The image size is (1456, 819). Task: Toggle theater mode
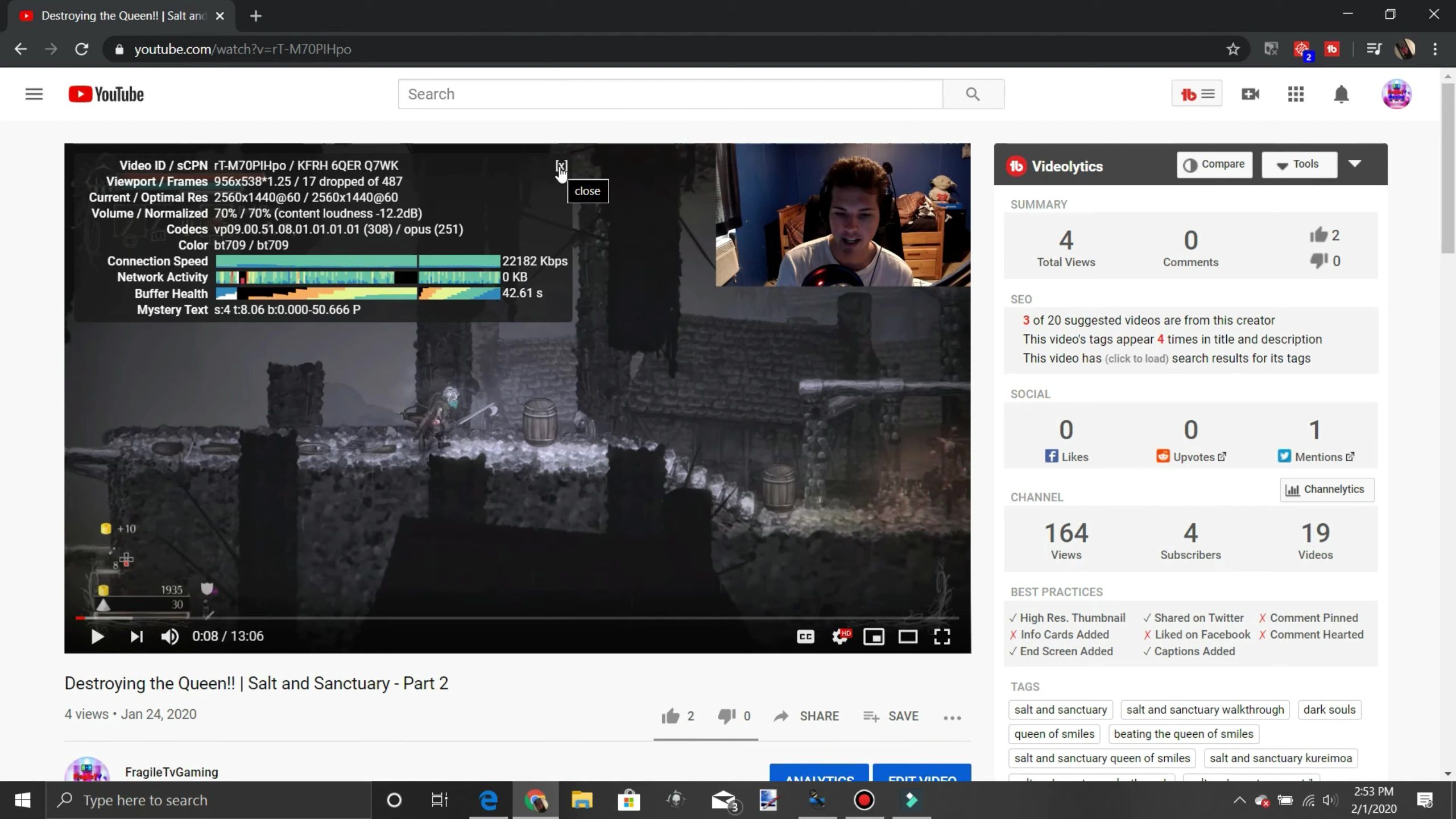coord(908,636)
